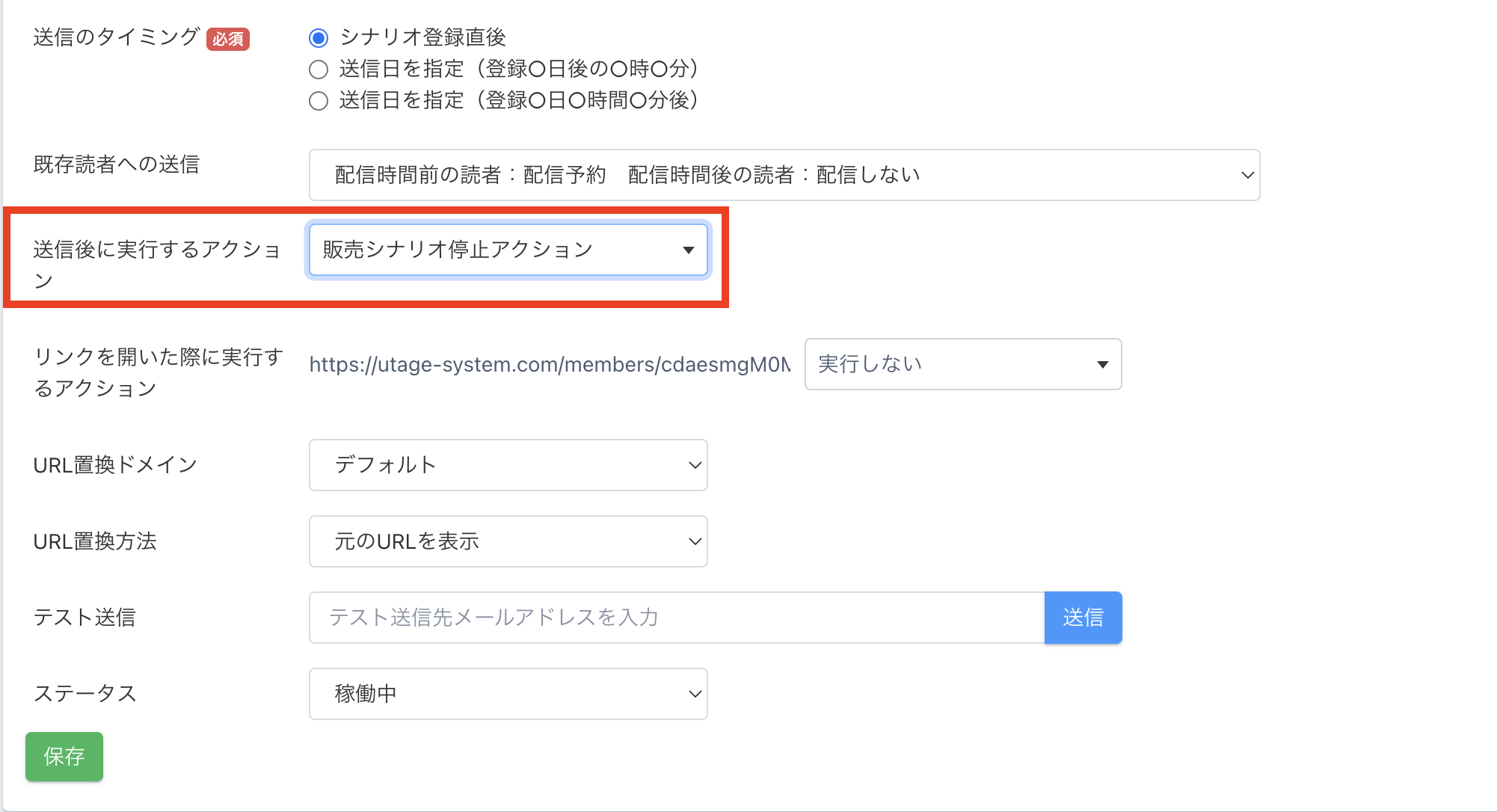The height and width of the screenshot is (812, 1497).
Task: Open URL置換ドメイン dropdown showing デフォルト
Action: (x=508, y=465)
